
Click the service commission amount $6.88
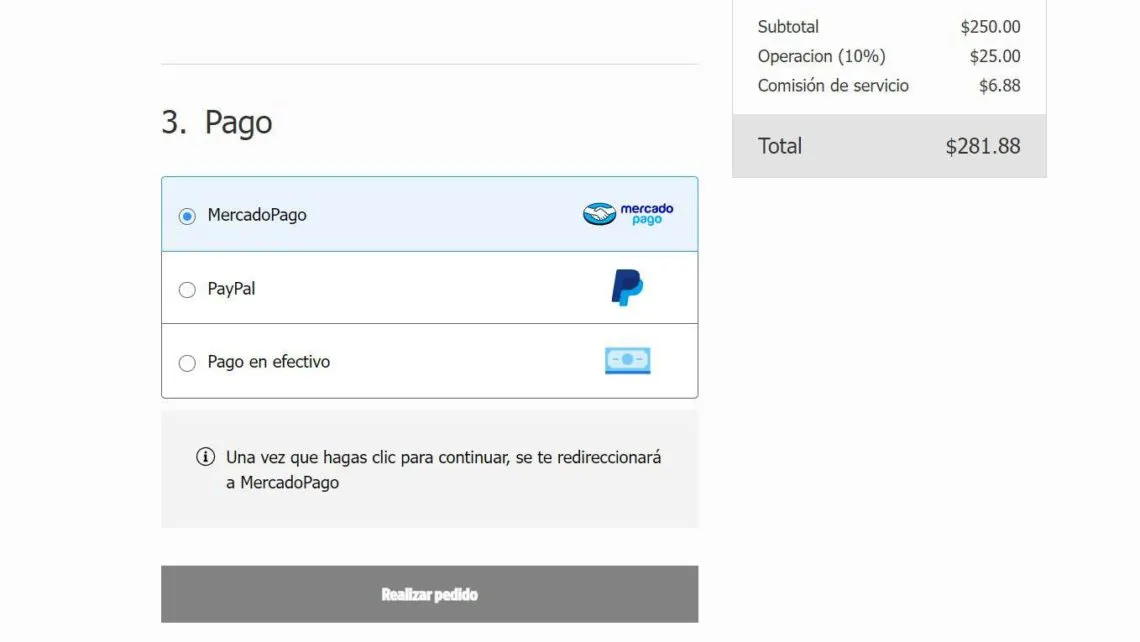tap(999, 86)
